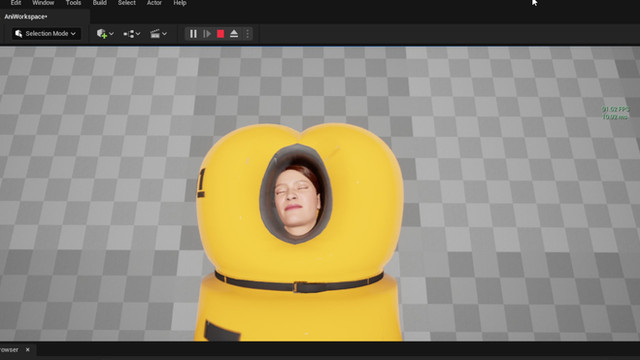Click the add content cube icon
Image resolution: width=640 pixels, height=360 pixels.
pos(102,34)
